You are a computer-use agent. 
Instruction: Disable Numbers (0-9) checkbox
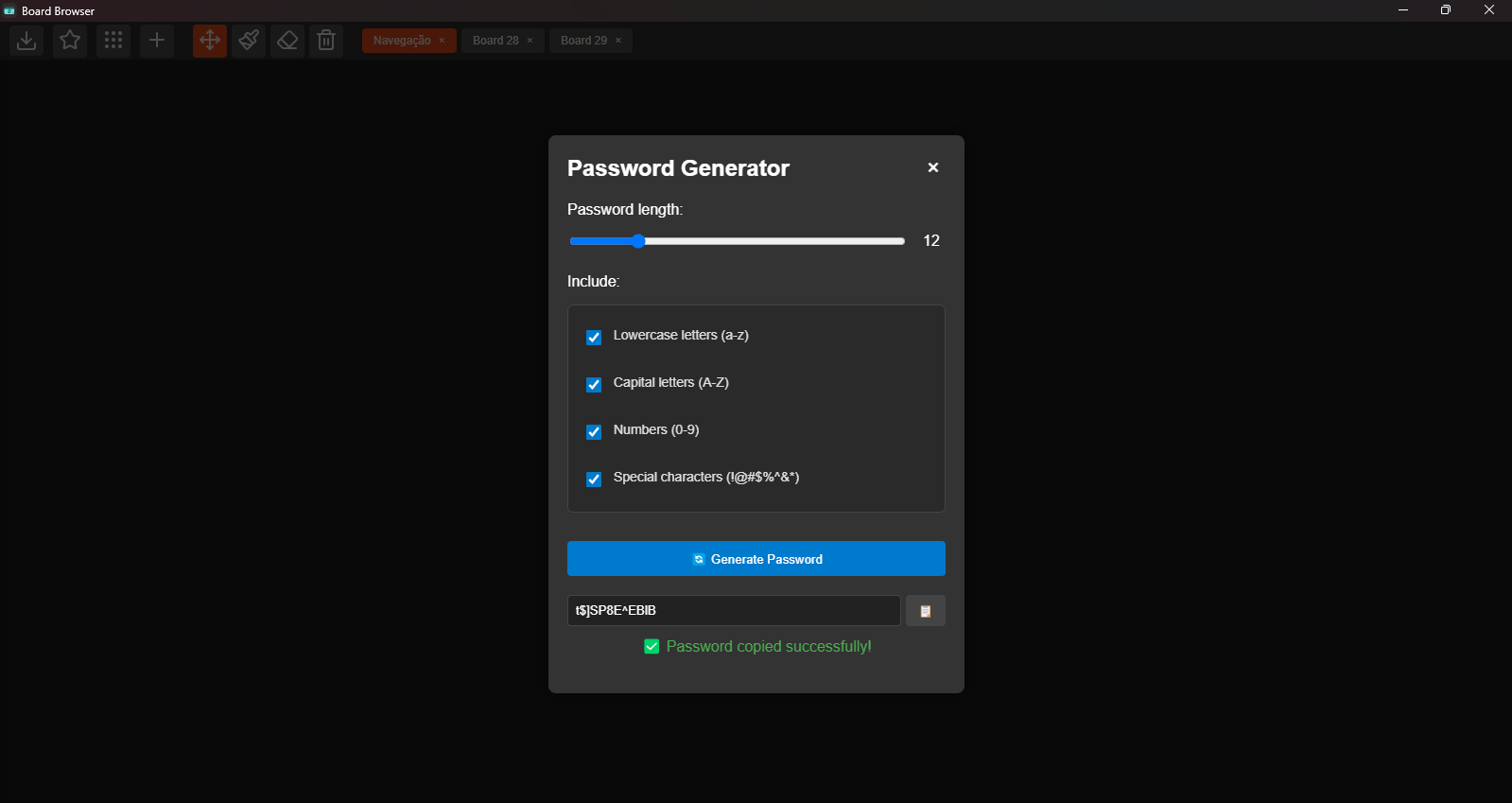tap(594, 432)
